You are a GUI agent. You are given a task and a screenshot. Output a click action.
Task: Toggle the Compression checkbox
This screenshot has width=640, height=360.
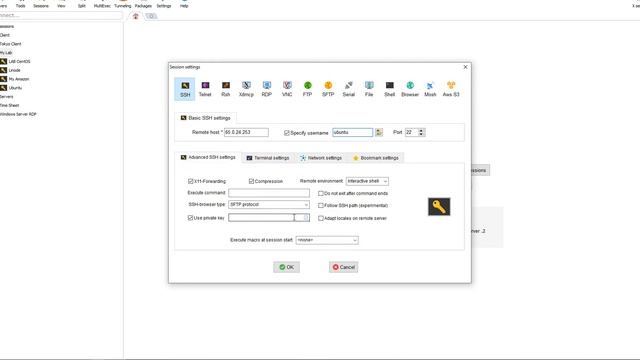(x=251, y=181)
